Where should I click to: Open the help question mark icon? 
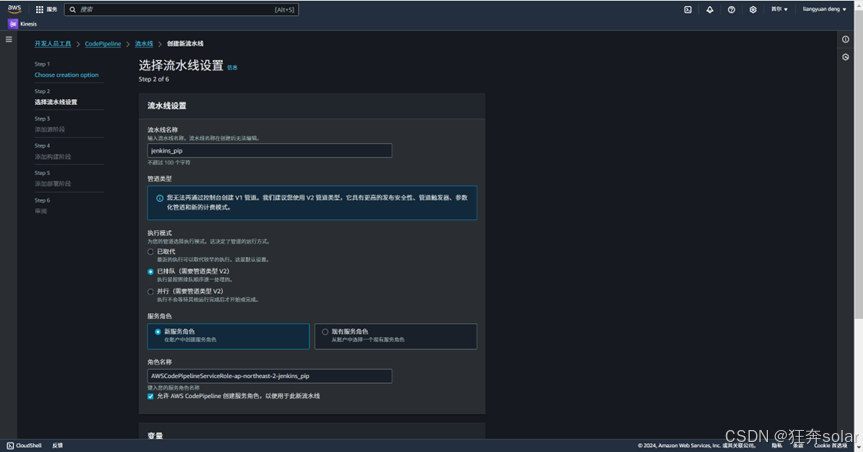click(731, 9)
